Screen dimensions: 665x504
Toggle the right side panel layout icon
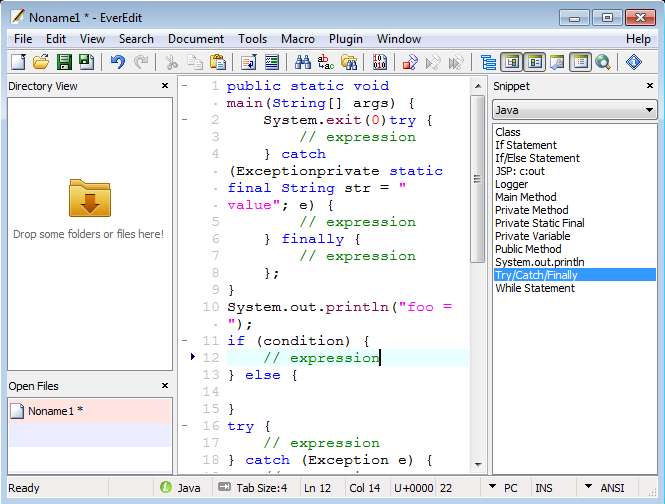(534, 62)
